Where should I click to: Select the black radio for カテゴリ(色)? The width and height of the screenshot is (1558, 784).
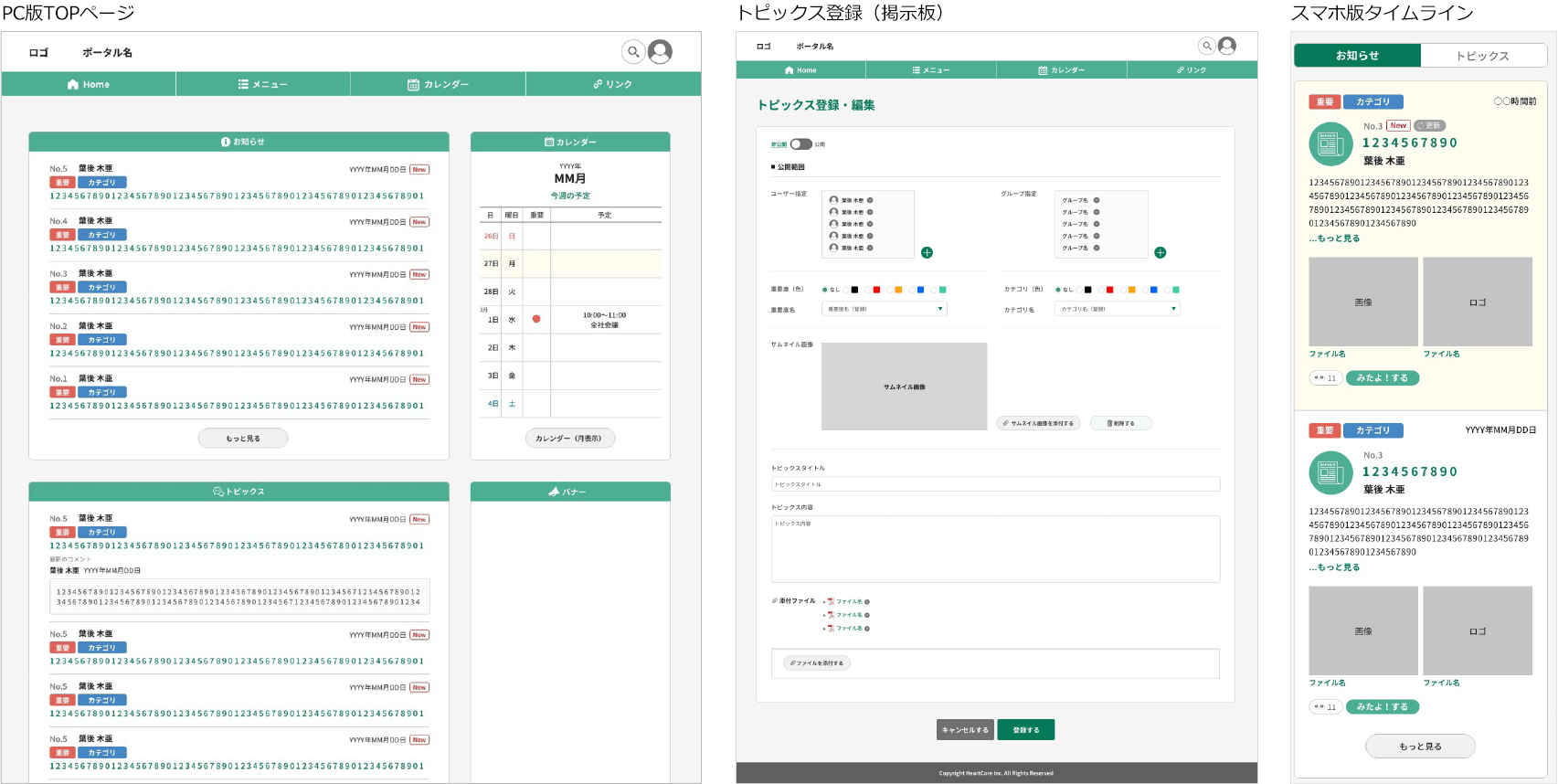click(x=1080, y=290)
